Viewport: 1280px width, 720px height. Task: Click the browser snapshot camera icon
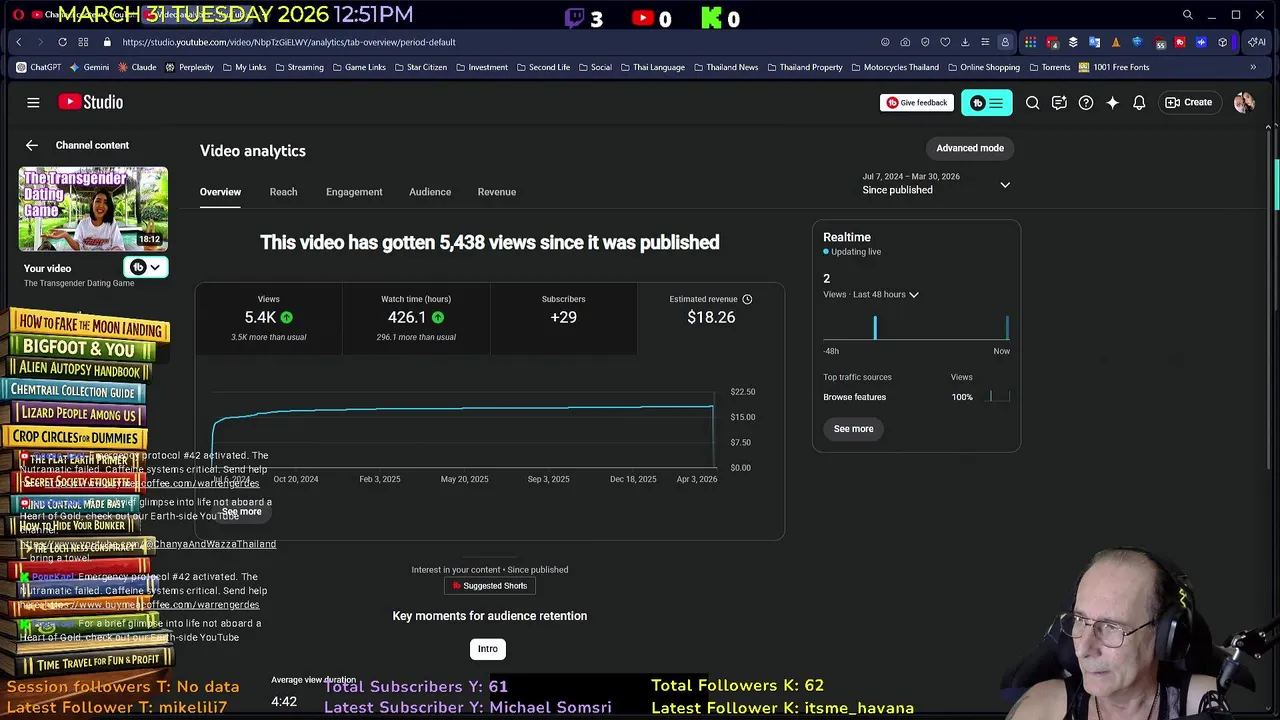coord(905,42)
